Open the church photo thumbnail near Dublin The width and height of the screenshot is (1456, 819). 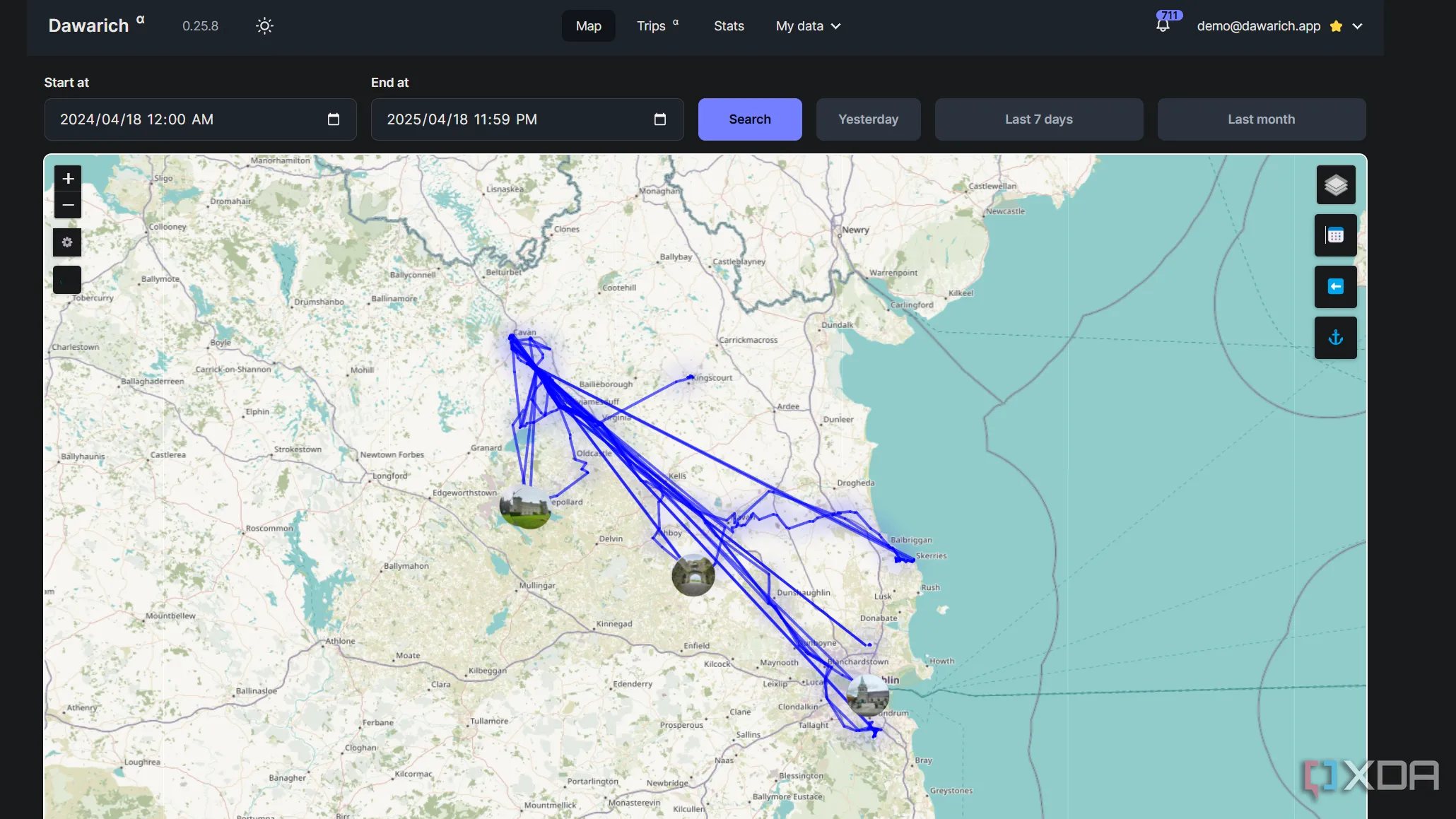(x=868, y=695)
